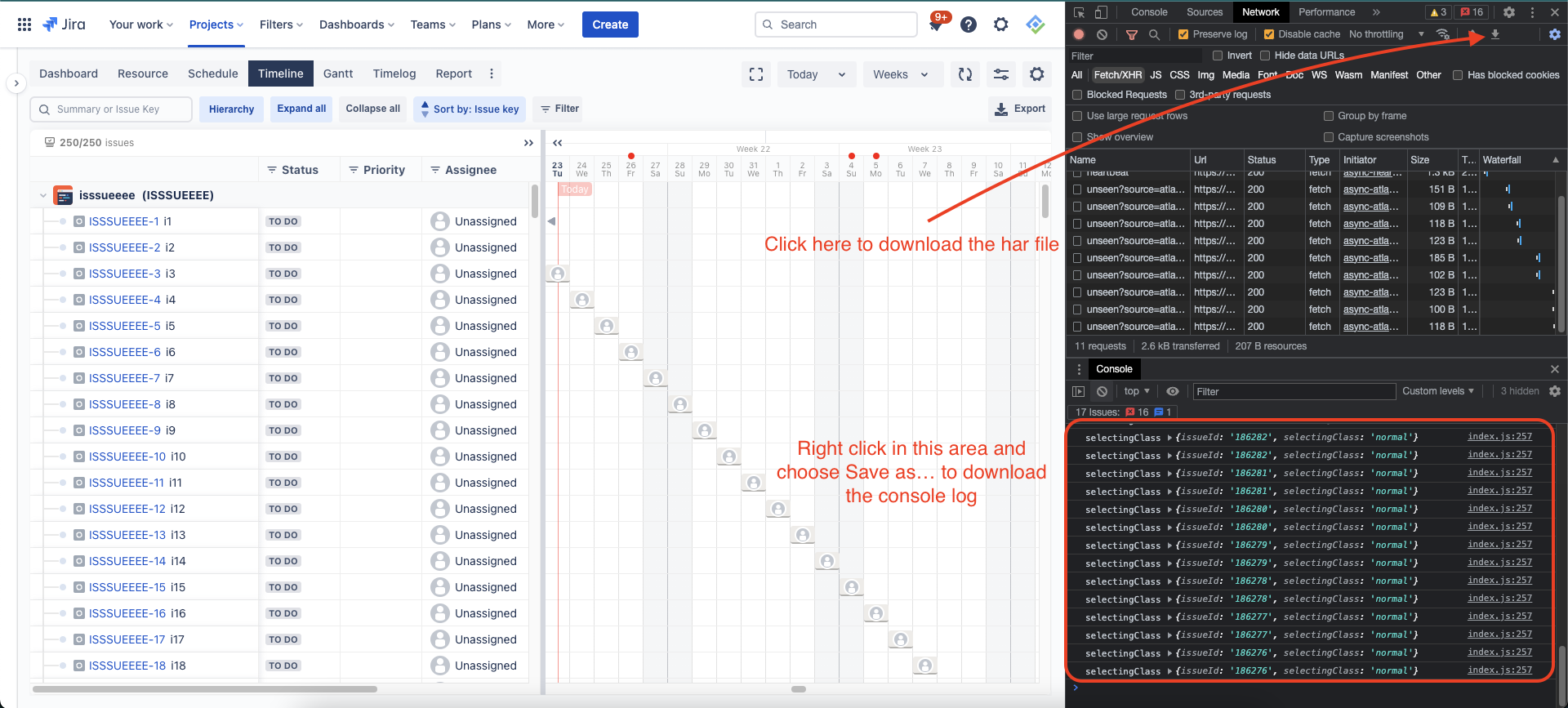Toggle the Preserve log checkbox
Screen dimensions: 1568x708
1183,34
